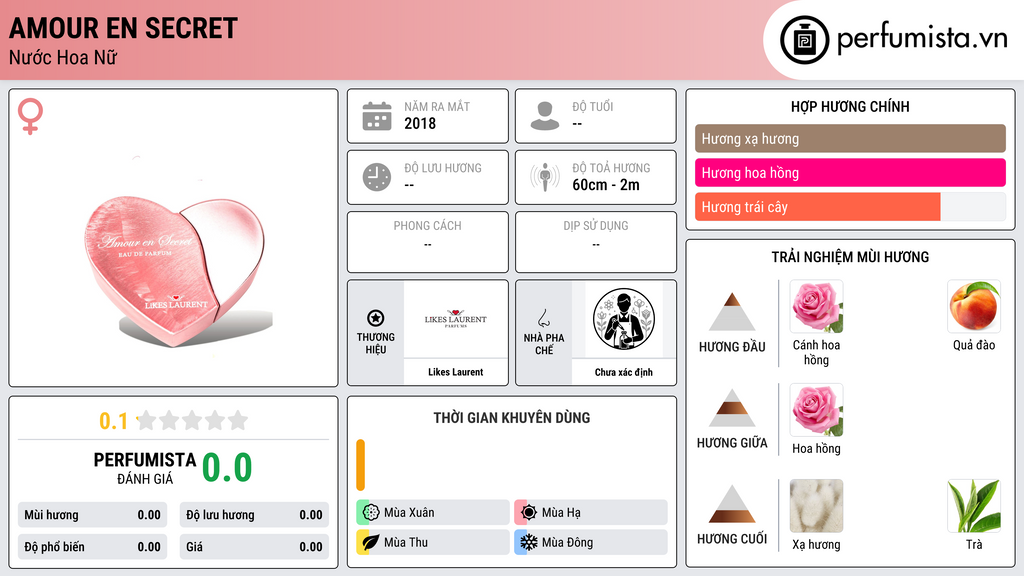The image size is (1024, 576).
Task: Select the Mùa Hạ season chip
Action: [x=591, y=512]
